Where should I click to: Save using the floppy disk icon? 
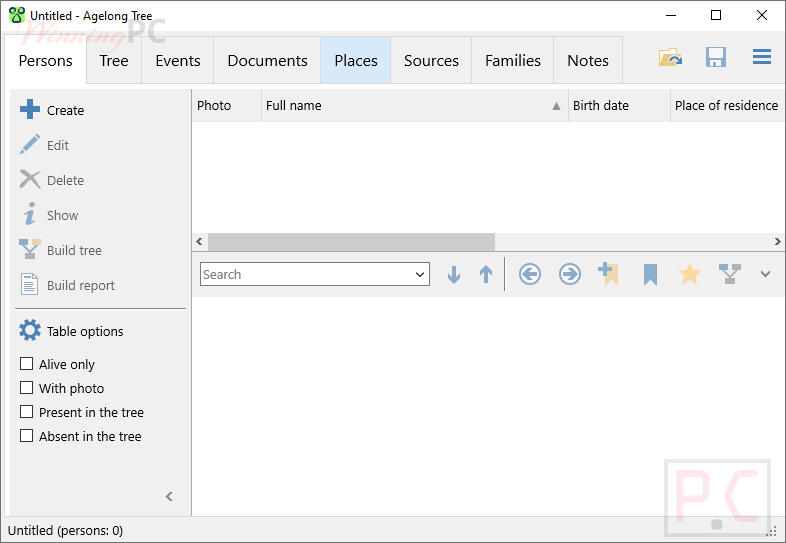pos(716,58)
